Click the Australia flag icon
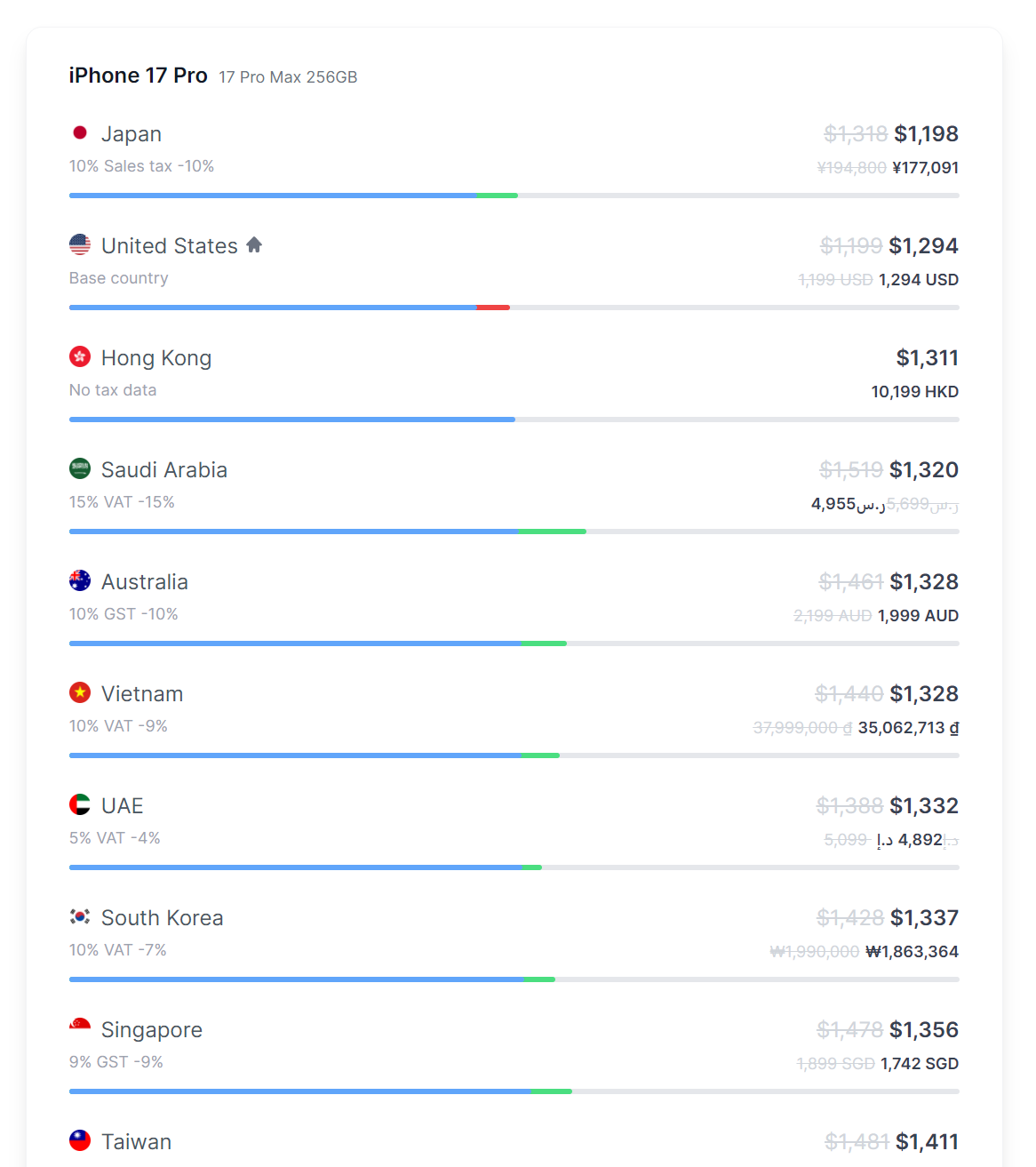Viewport: 1036px width, 1167px height. coord(80,580)
